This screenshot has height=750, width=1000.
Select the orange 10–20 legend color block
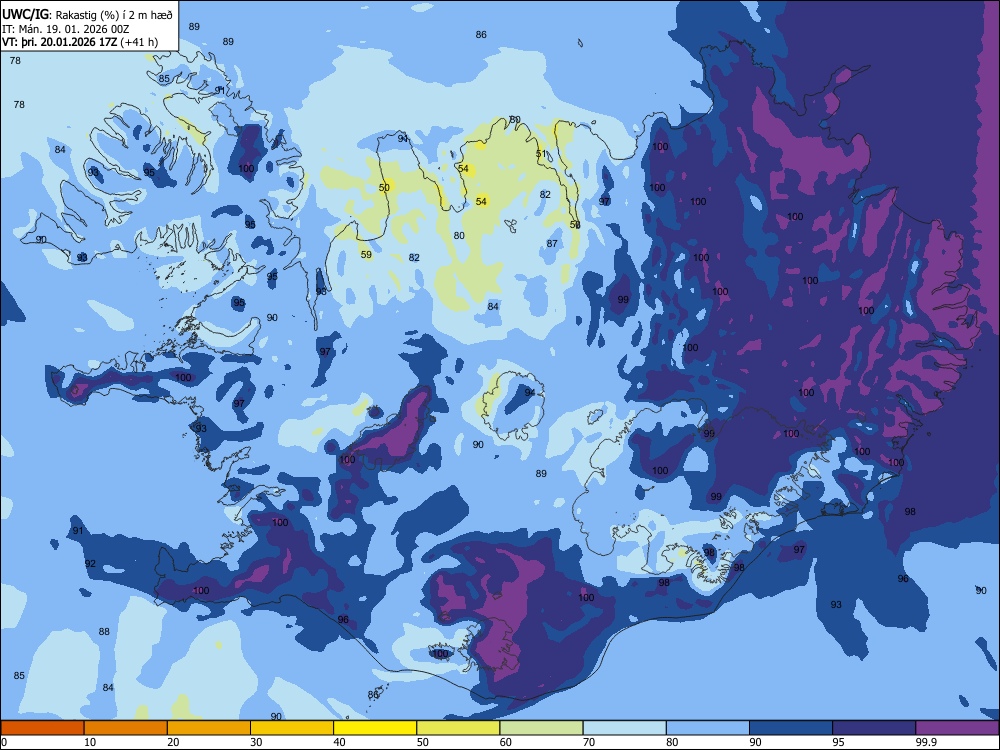[126, 728]
